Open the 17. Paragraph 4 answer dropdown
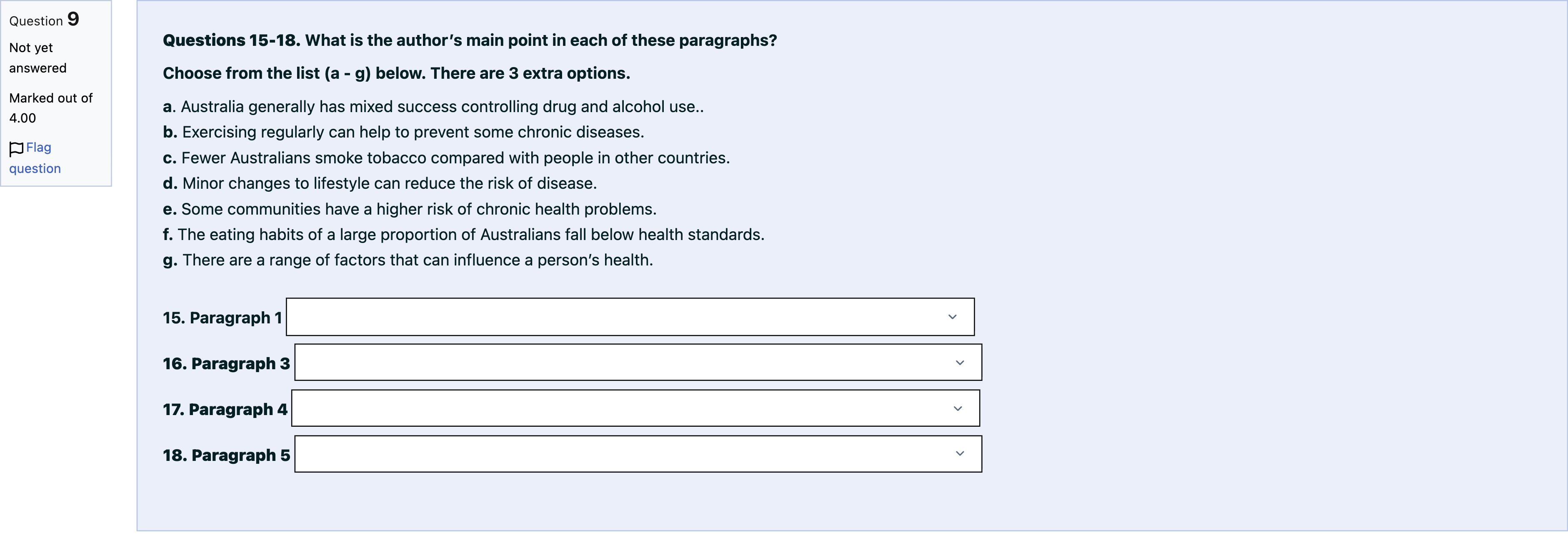The height and width of the screenshot is (548, 1568). pyautogui.click(x=635, y=408)
